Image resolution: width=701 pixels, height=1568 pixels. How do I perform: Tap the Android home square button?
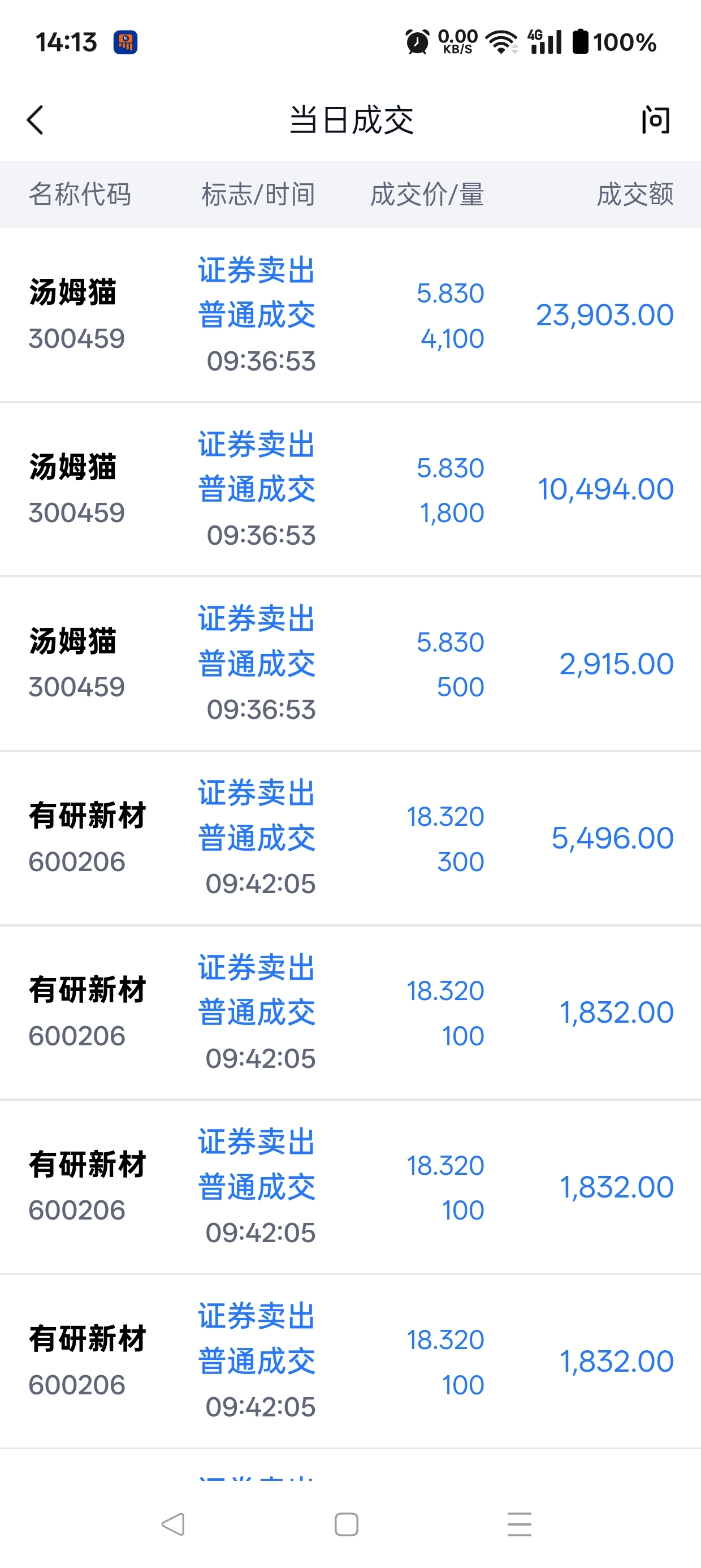pos(346,1524)
